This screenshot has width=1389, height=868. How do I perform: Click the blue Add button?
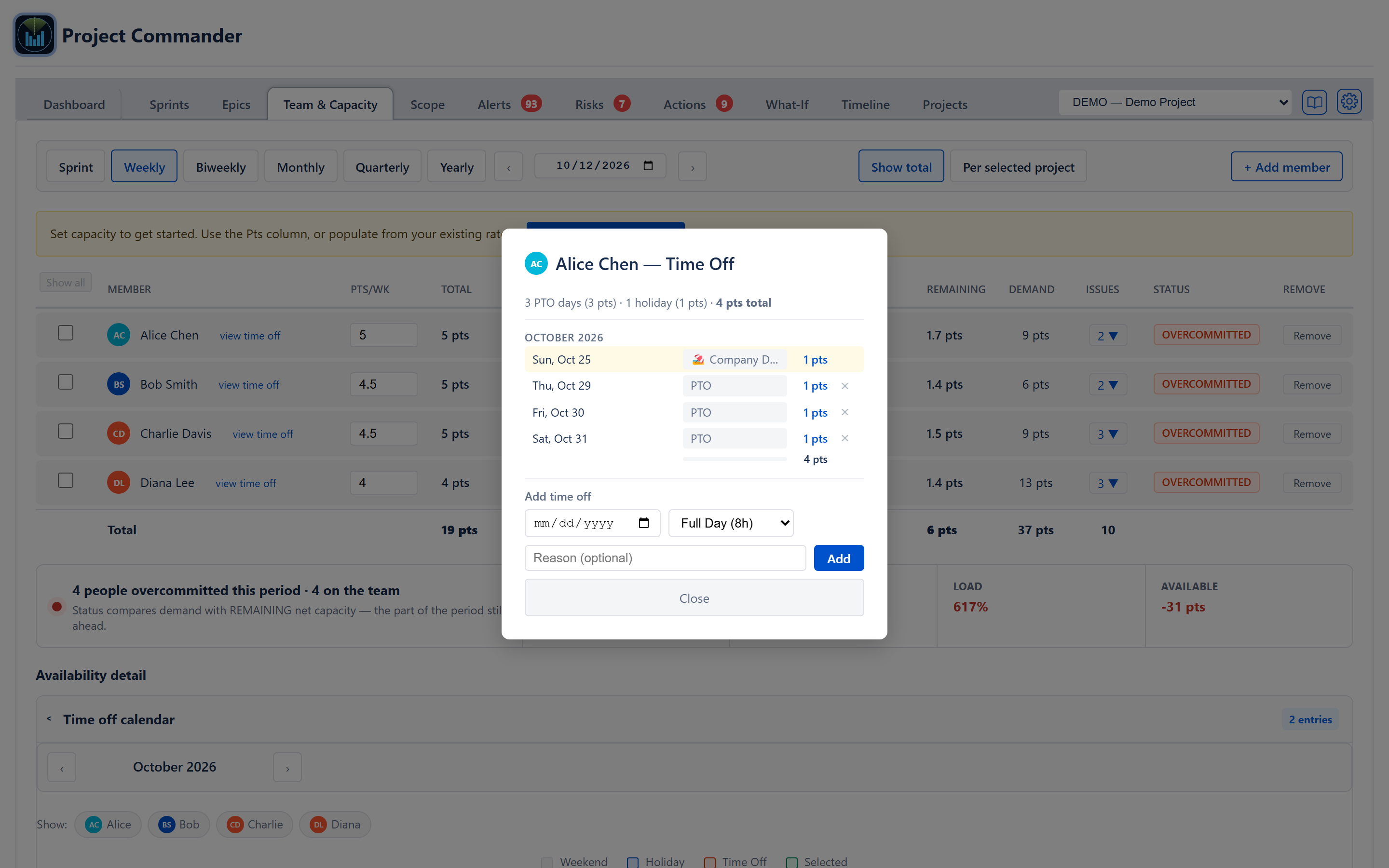click(839, 558)
